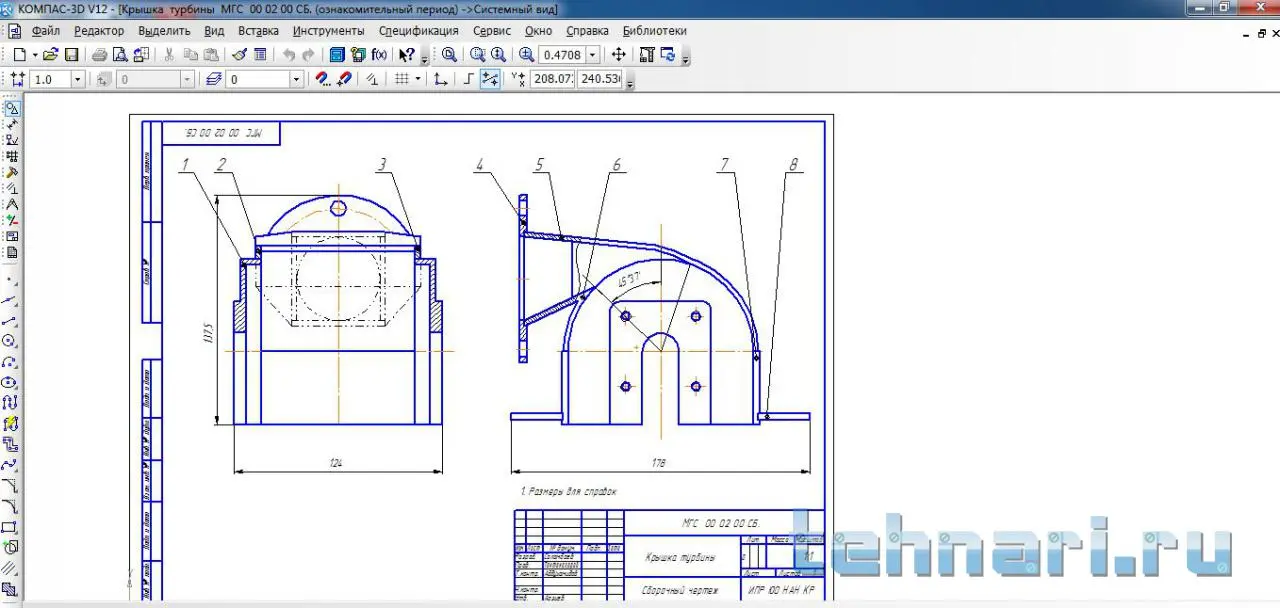Select the Rectangle drawing tool
The height and width of the screenshot is (608, 1280).
(x=10, y=527)
